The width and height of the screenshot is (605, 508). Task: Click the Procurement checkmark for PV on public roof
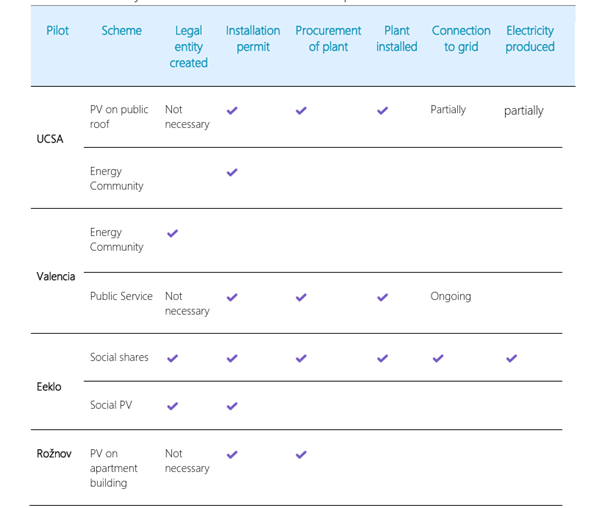(301, 111)
